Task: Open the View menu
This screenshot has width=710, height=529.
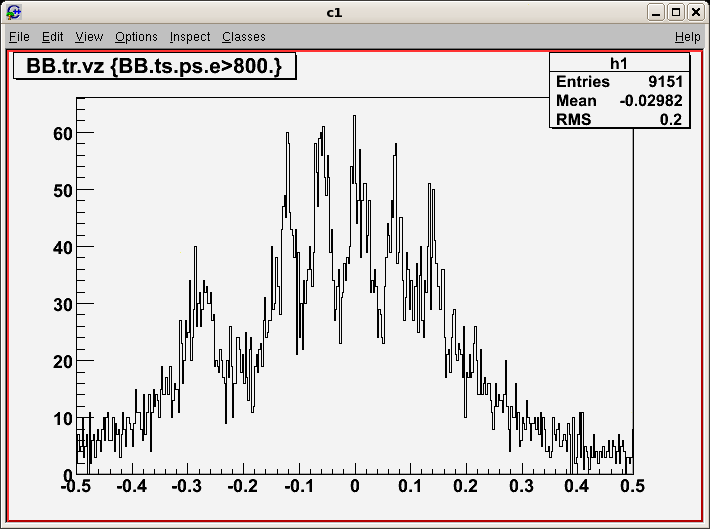Action: pos(89,37)
